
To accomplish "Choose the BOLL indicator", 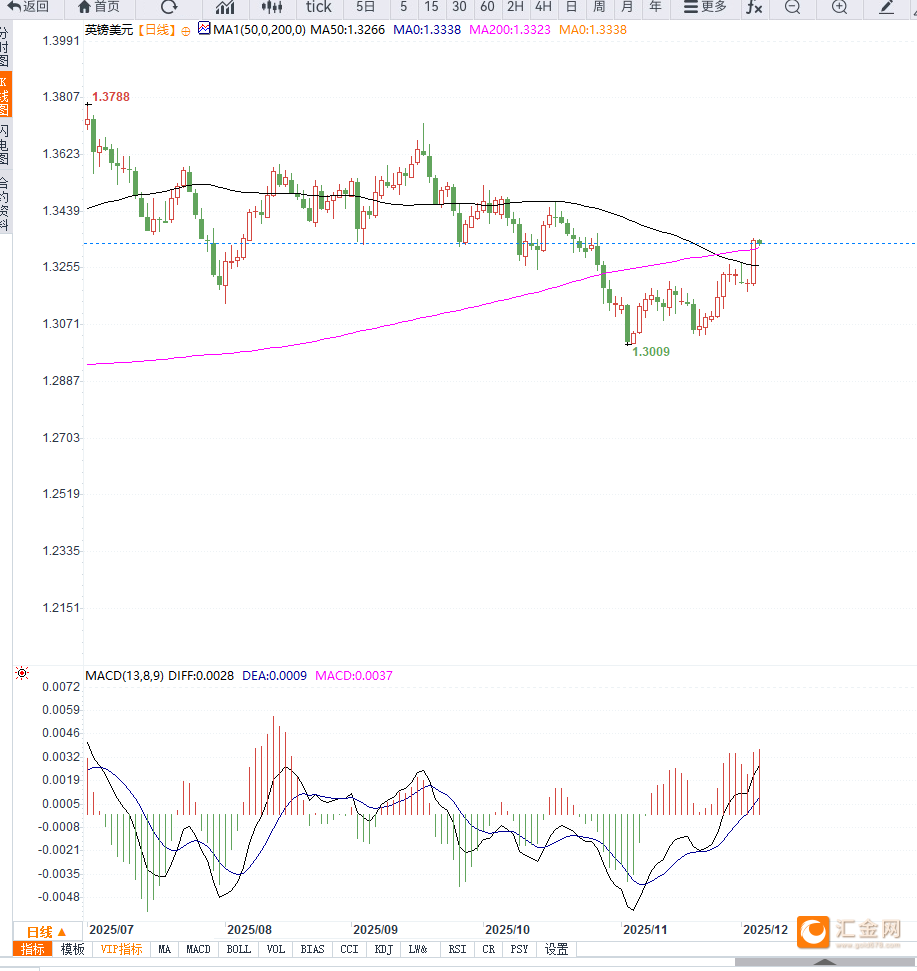I will pyautogui.click(x=238, y=949).
